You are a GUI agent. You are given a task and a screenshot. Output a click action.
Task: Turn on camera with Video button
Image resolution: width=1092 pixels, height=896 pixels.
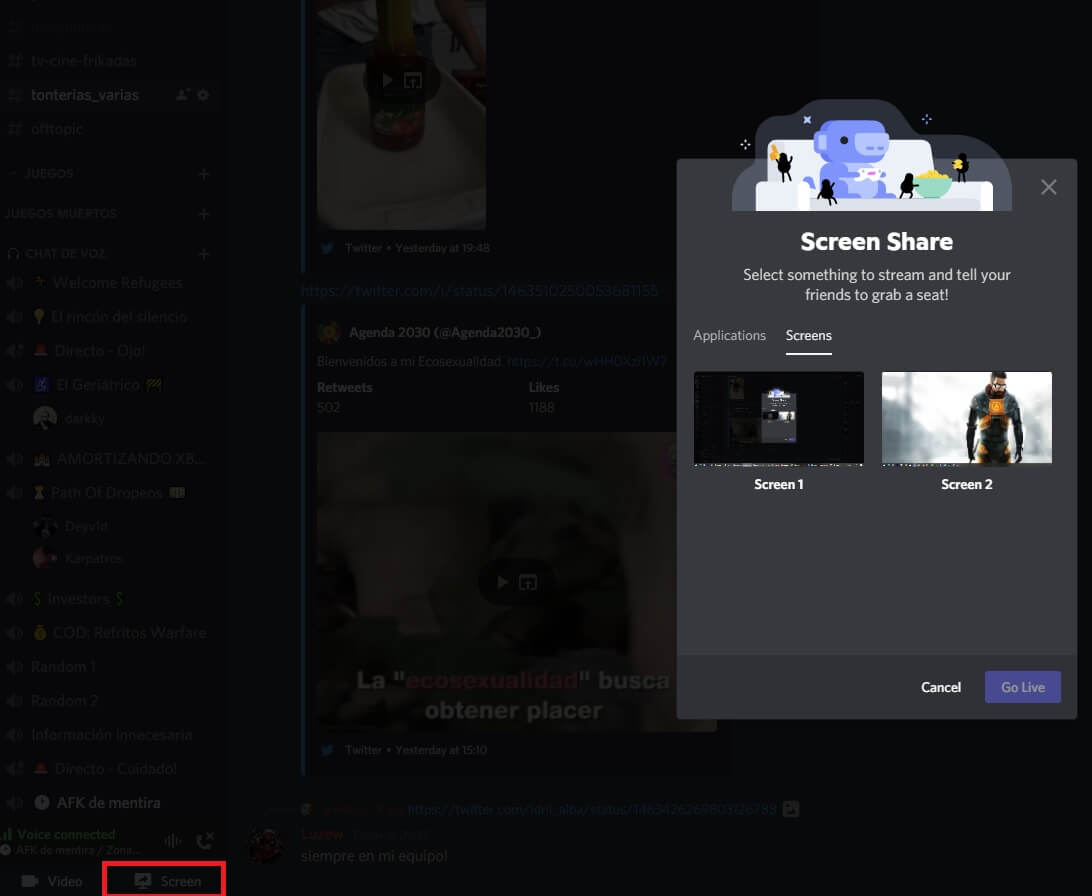tap(52, 881)
